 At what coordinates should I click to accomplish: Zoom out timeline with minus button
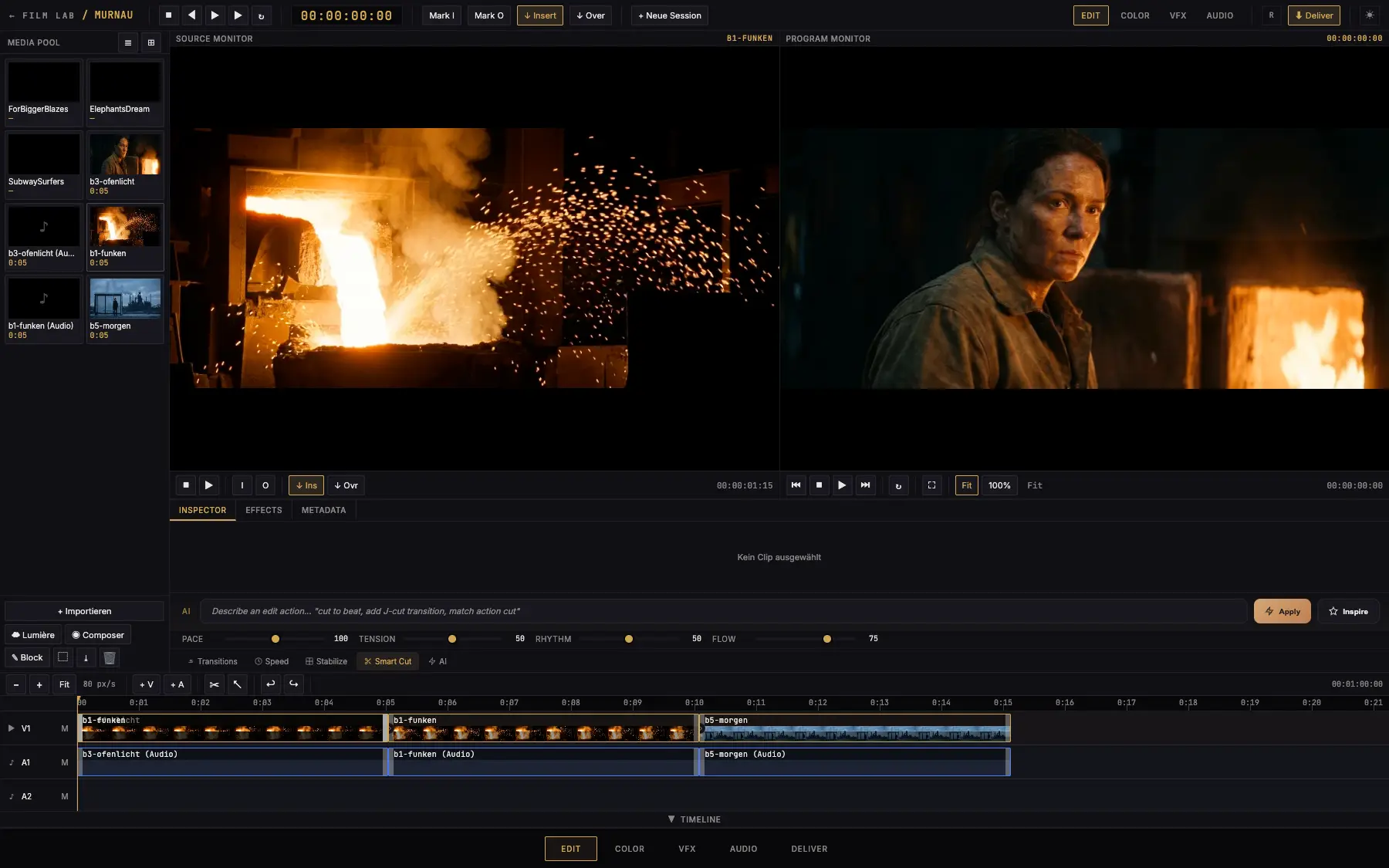coord(16,684)
